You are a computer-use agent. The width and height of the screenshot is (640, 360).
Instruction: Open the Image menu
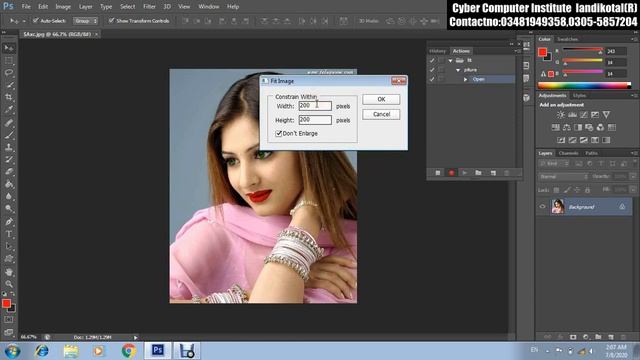(x=63, y=7)
